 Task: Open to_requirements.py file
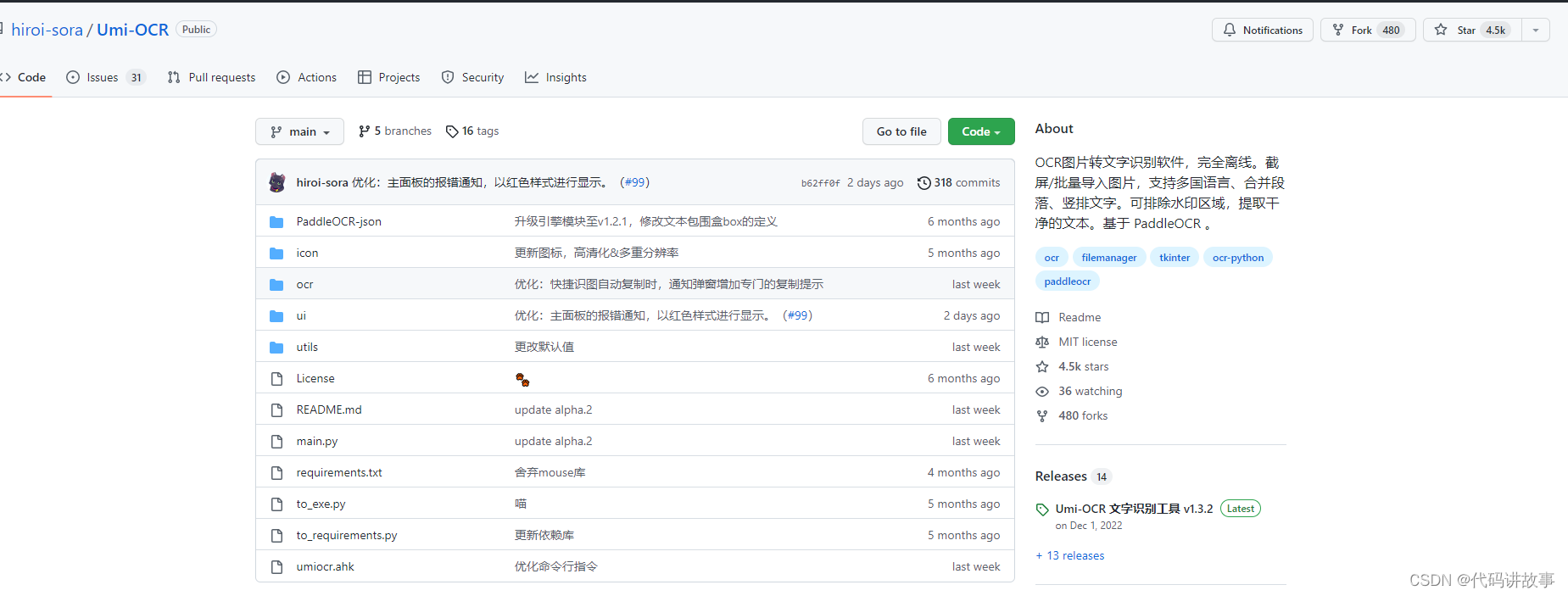347,535
